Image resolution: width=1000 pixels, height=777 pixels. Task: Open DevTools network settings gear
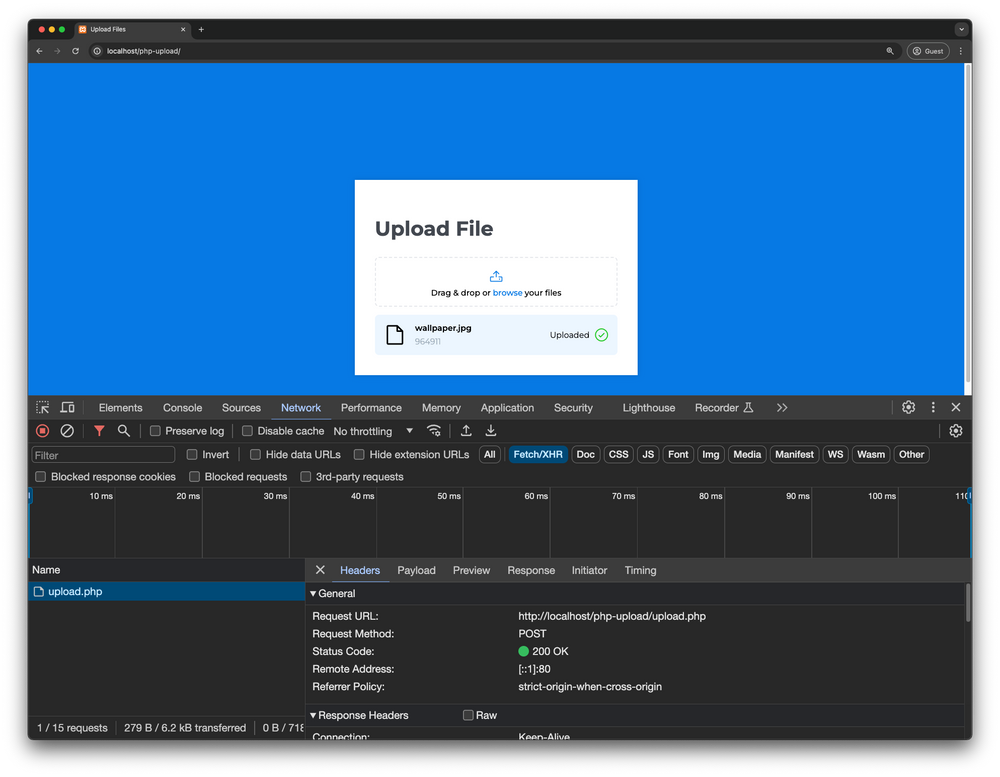(956, 430)
